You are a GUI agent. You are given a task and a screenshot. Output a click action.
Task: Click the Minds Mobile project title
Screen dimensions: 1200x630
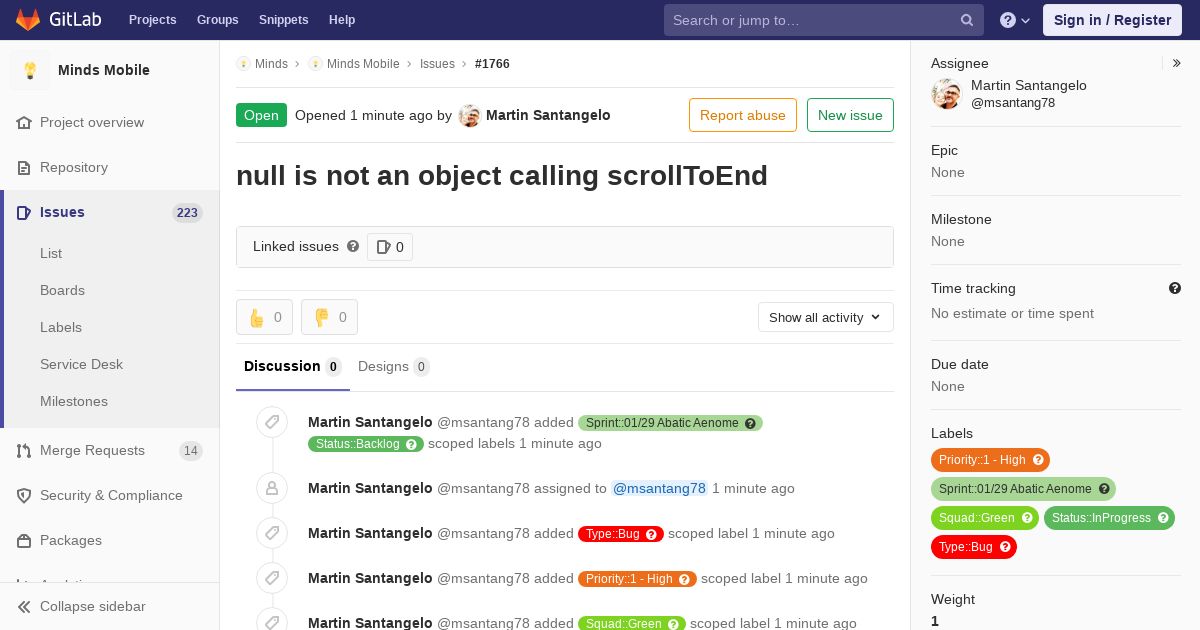click(104, 70)
